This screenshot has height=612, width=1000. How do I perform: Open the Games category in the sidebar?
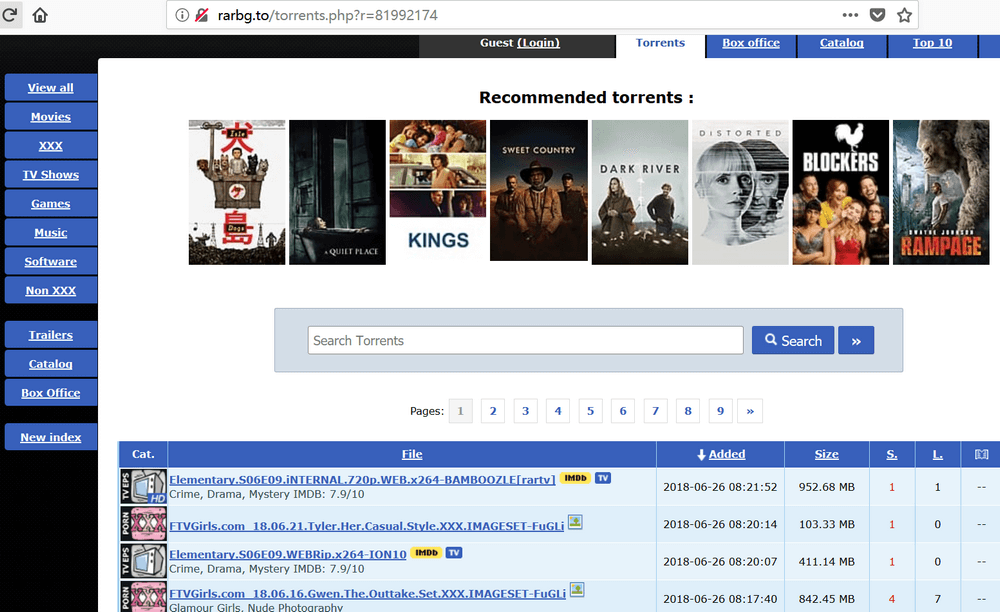[x=51, y=204]
